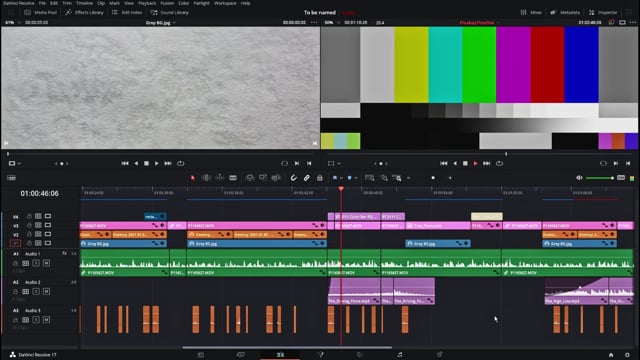Screen dimensions: 640x360
Task: Disable the V2 video track
Action: pyautogui.click(x=48, y=234)
